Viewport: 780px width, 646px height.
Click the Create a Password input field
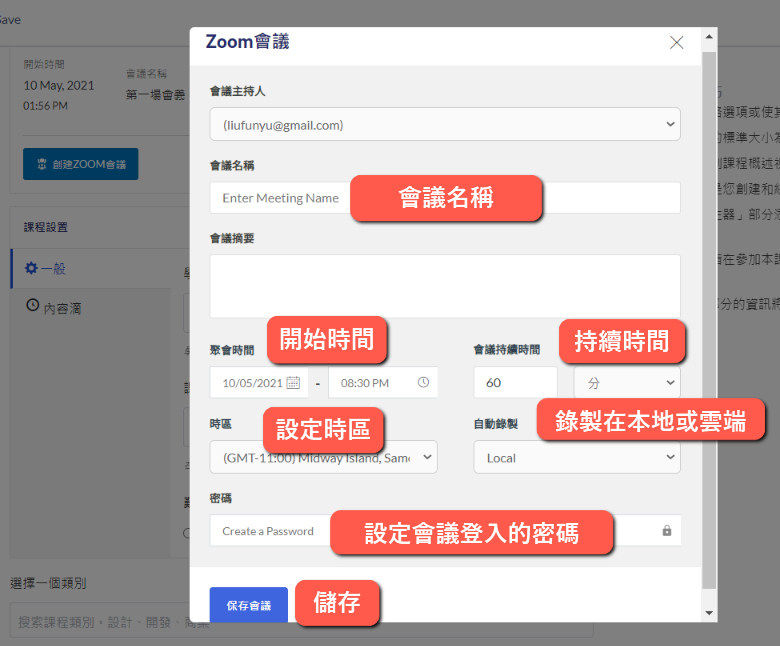(445, 531)
